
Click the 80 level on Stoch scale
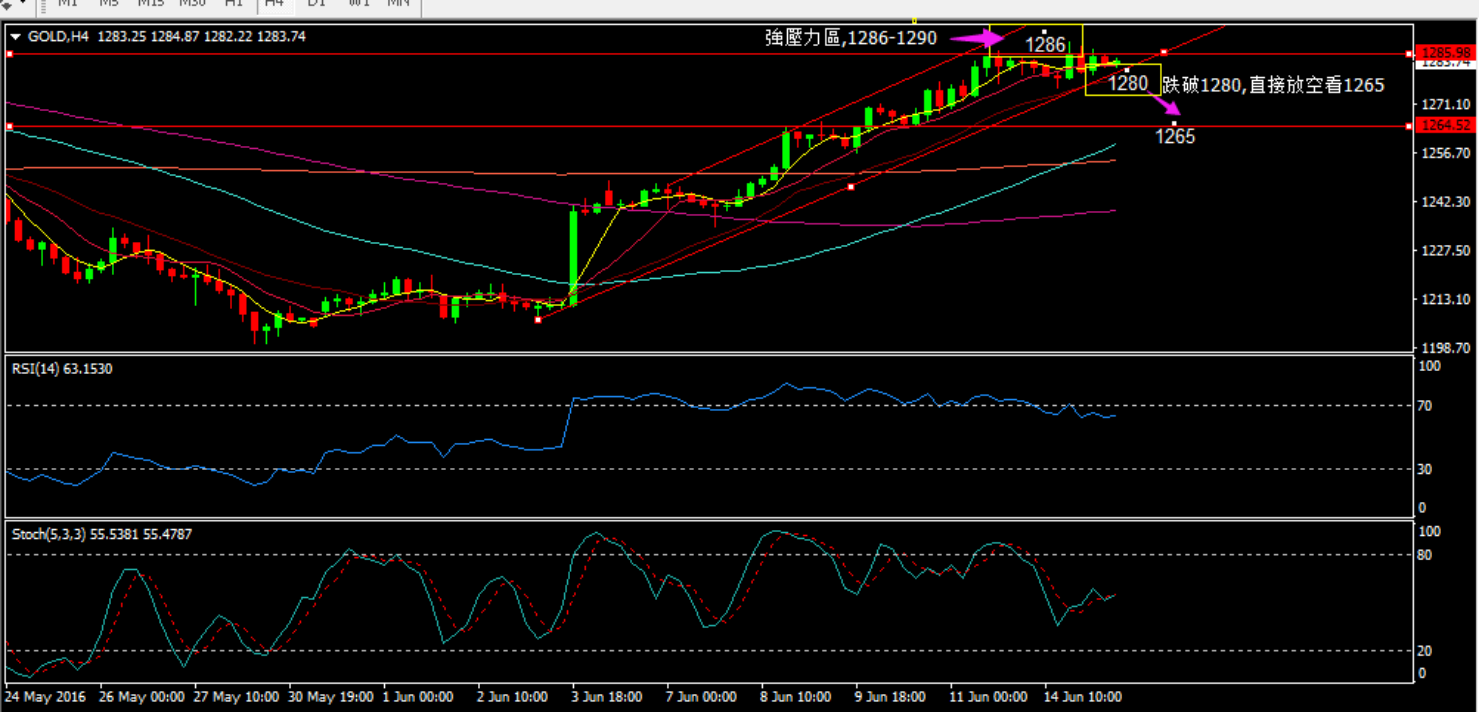tap(1424, 555)
